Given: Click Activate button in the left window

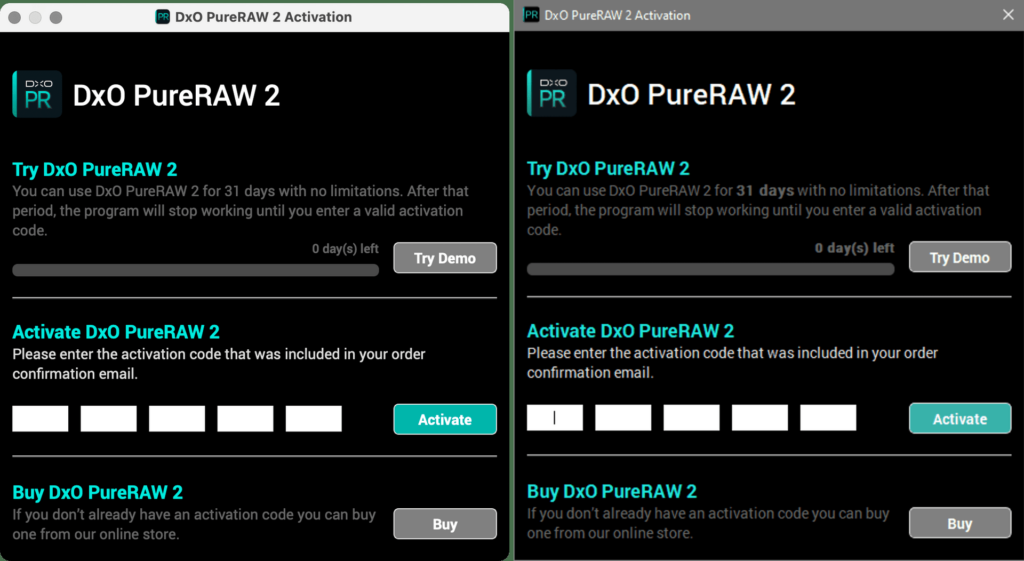Looking at the screenshot, I should coord(445,419).
